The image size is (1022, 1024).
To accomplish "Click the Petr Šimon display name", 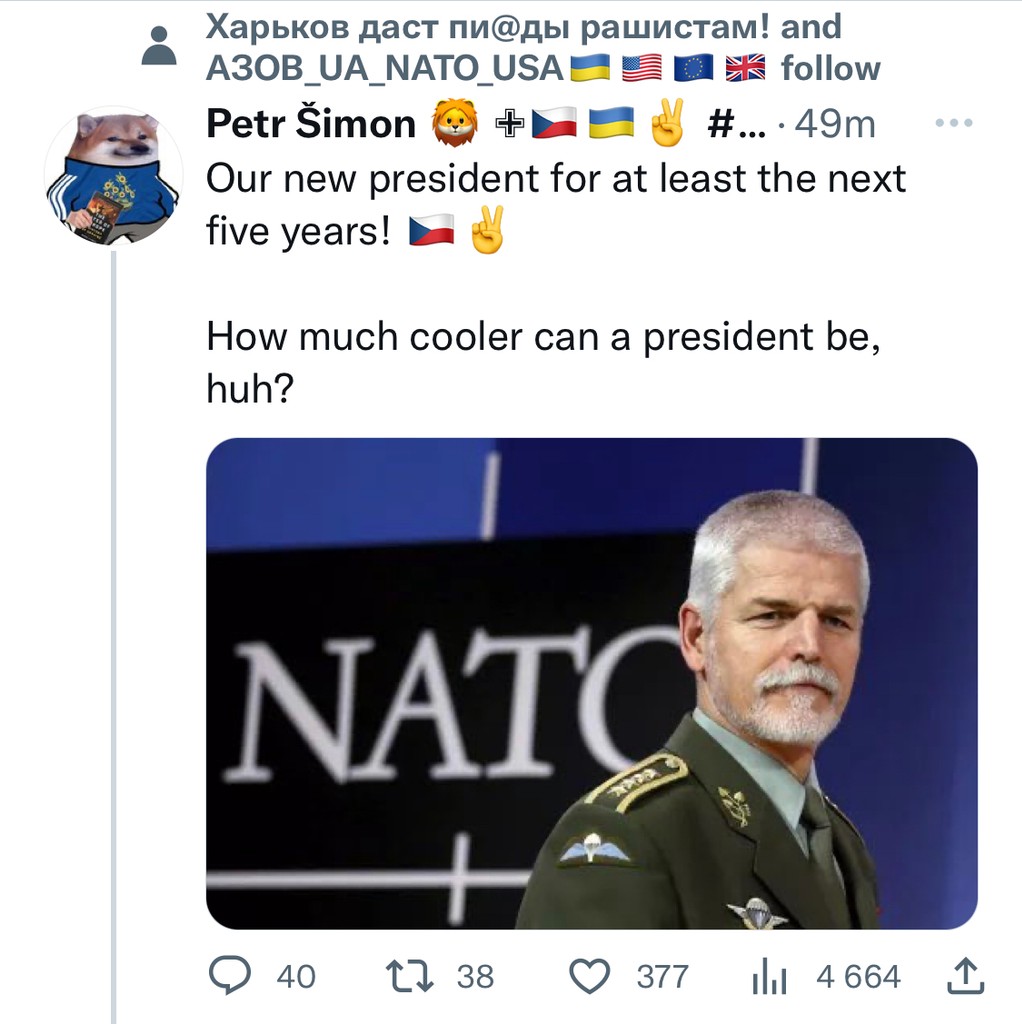I will (310, 124).
